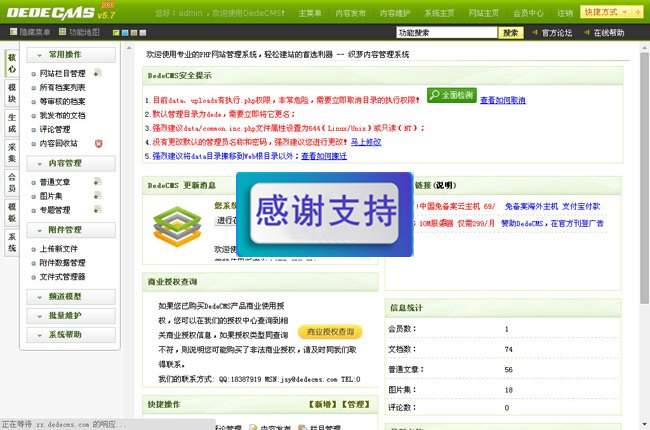Open 内容维护 in the top navigation

pyautogui.click(x=395, y=13)
